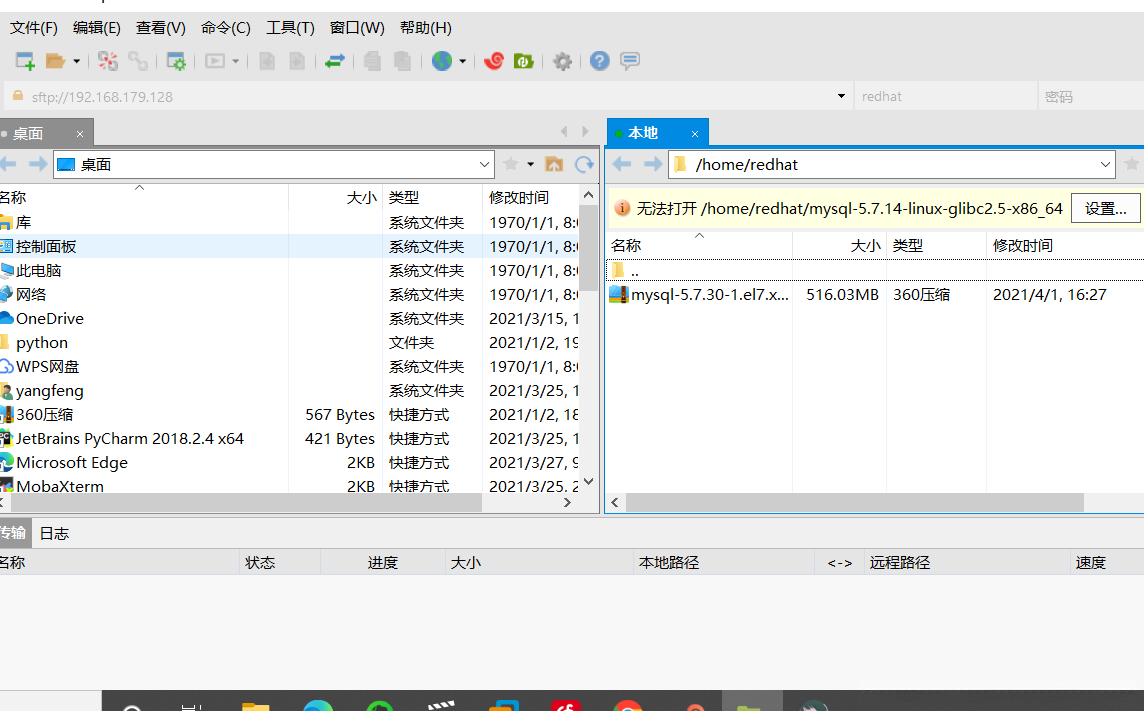
Task: Click the sftp address bar field
Action: pyautogui.click(x=429, y=96)
